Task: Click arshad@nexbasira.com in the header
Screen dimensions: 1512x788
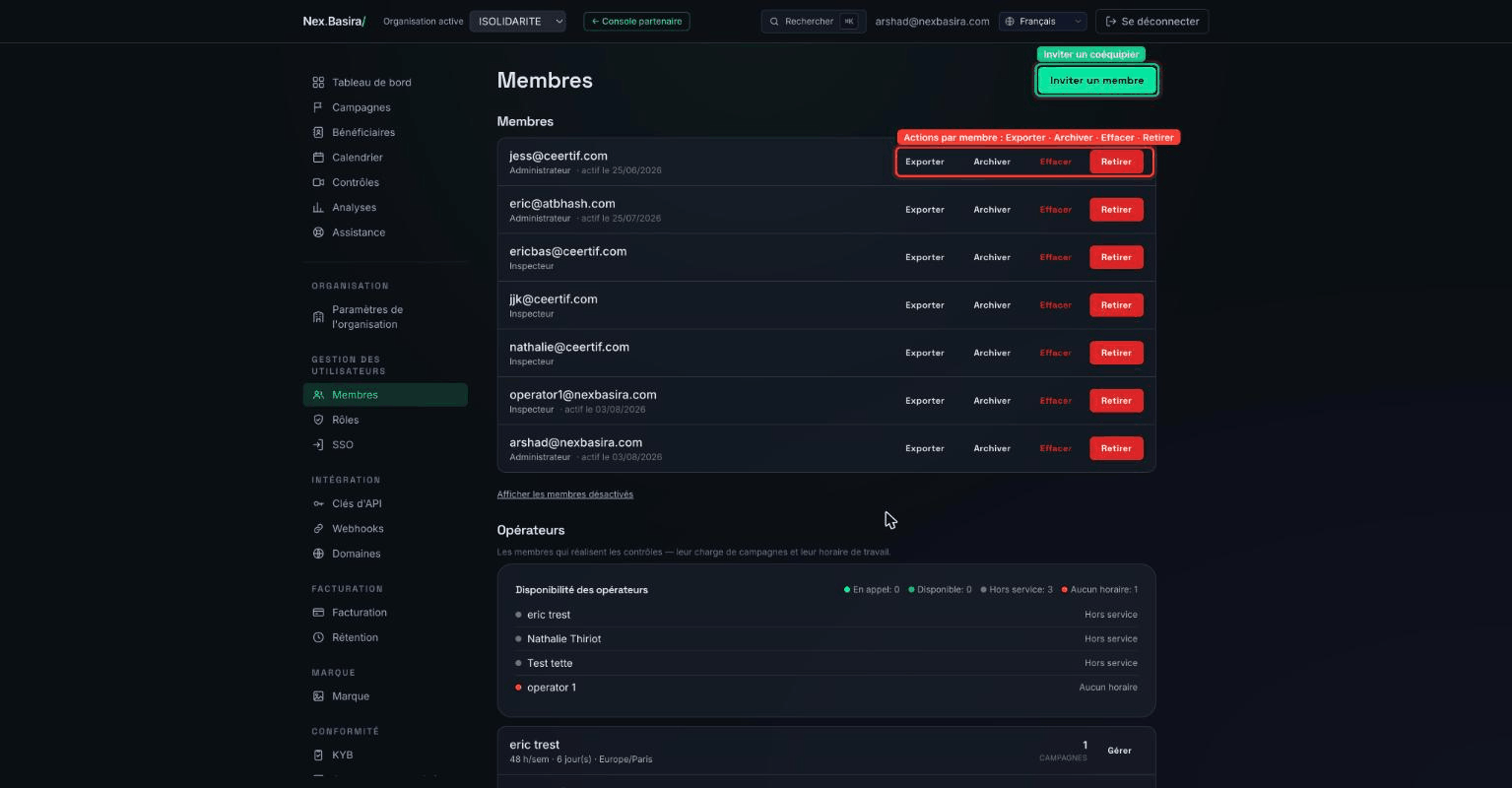Action: pos(932,21)
